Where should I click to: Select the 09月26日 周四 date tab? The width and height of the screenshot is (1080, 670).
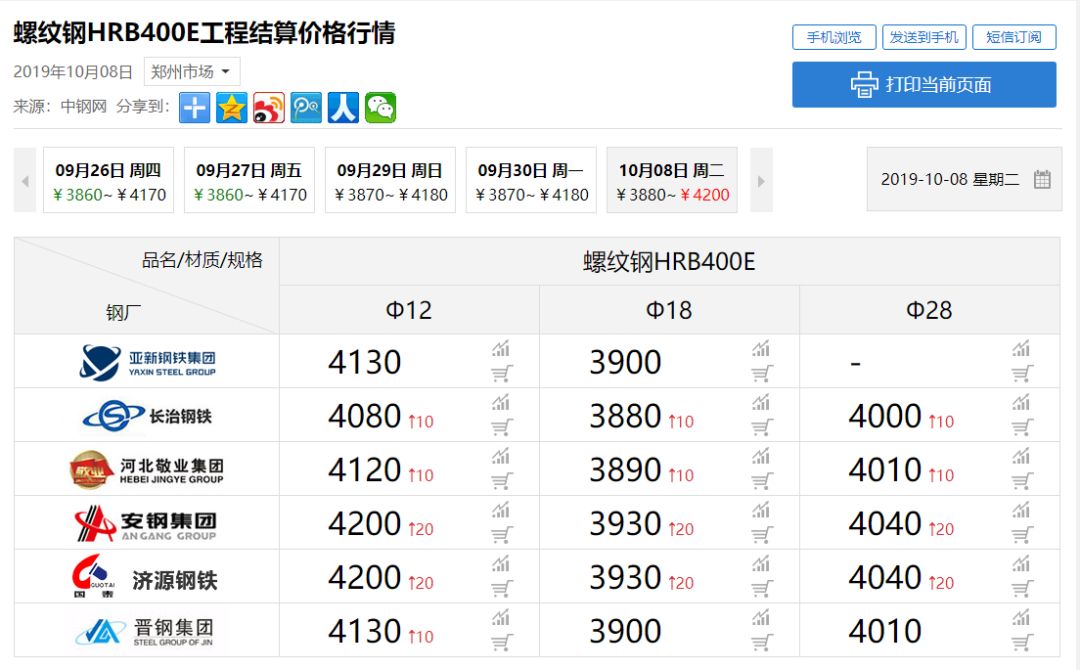(x=109, y=180)
